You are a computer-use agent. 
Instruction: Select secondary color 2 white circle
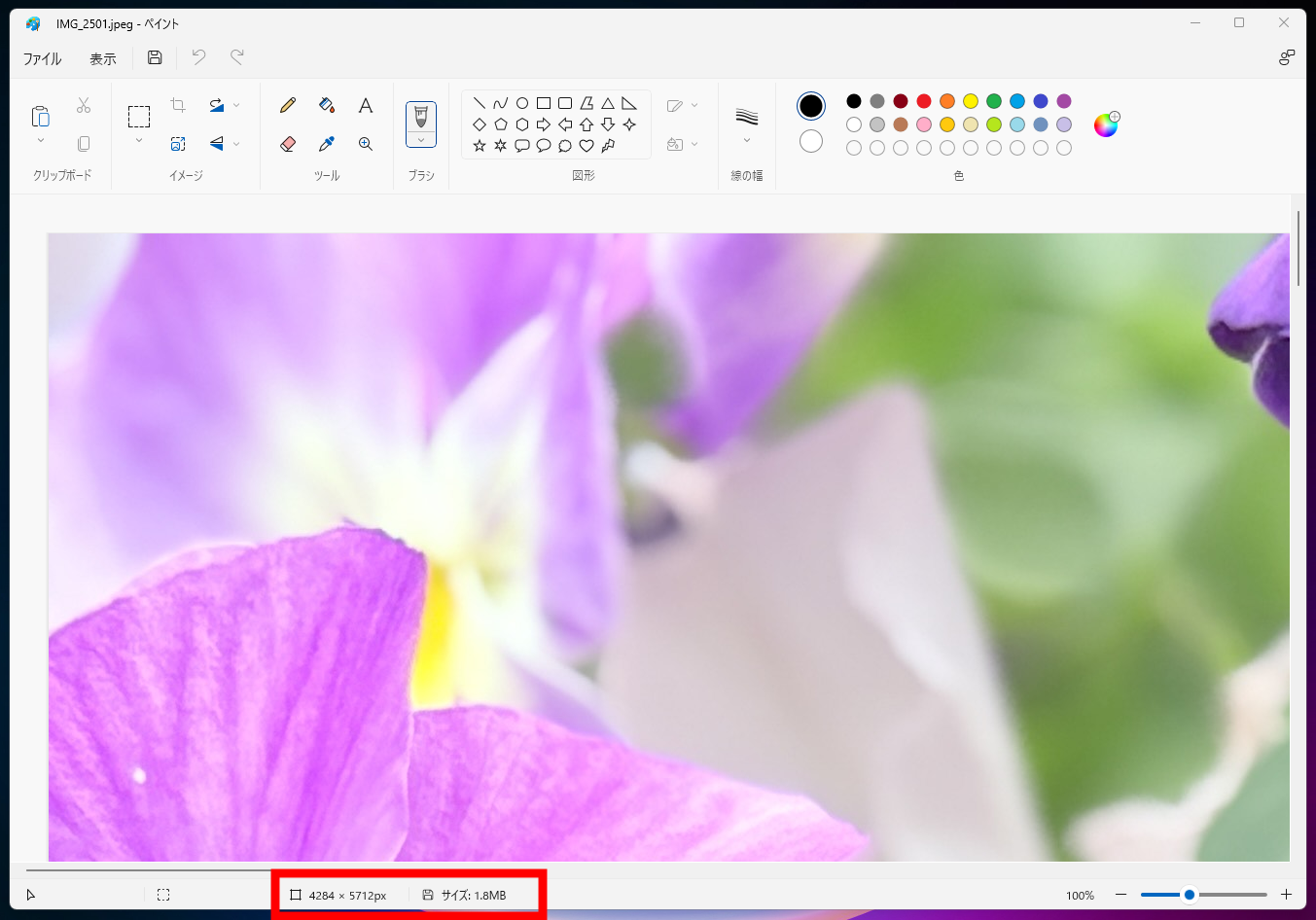811,142
